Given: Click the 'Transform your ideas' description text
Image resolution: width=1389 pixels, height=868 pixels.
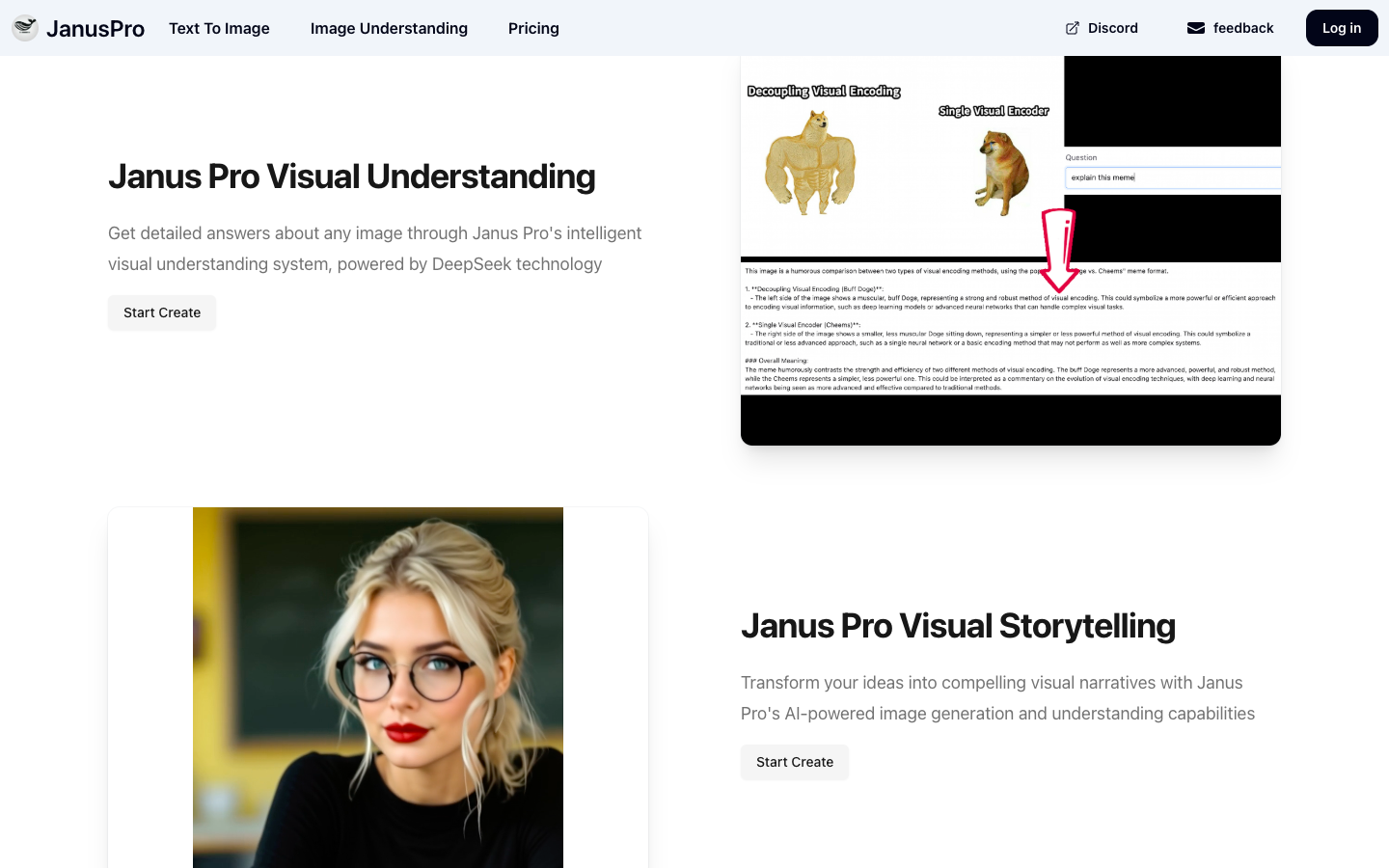Looking at the screenshot, I should point(997,698).
